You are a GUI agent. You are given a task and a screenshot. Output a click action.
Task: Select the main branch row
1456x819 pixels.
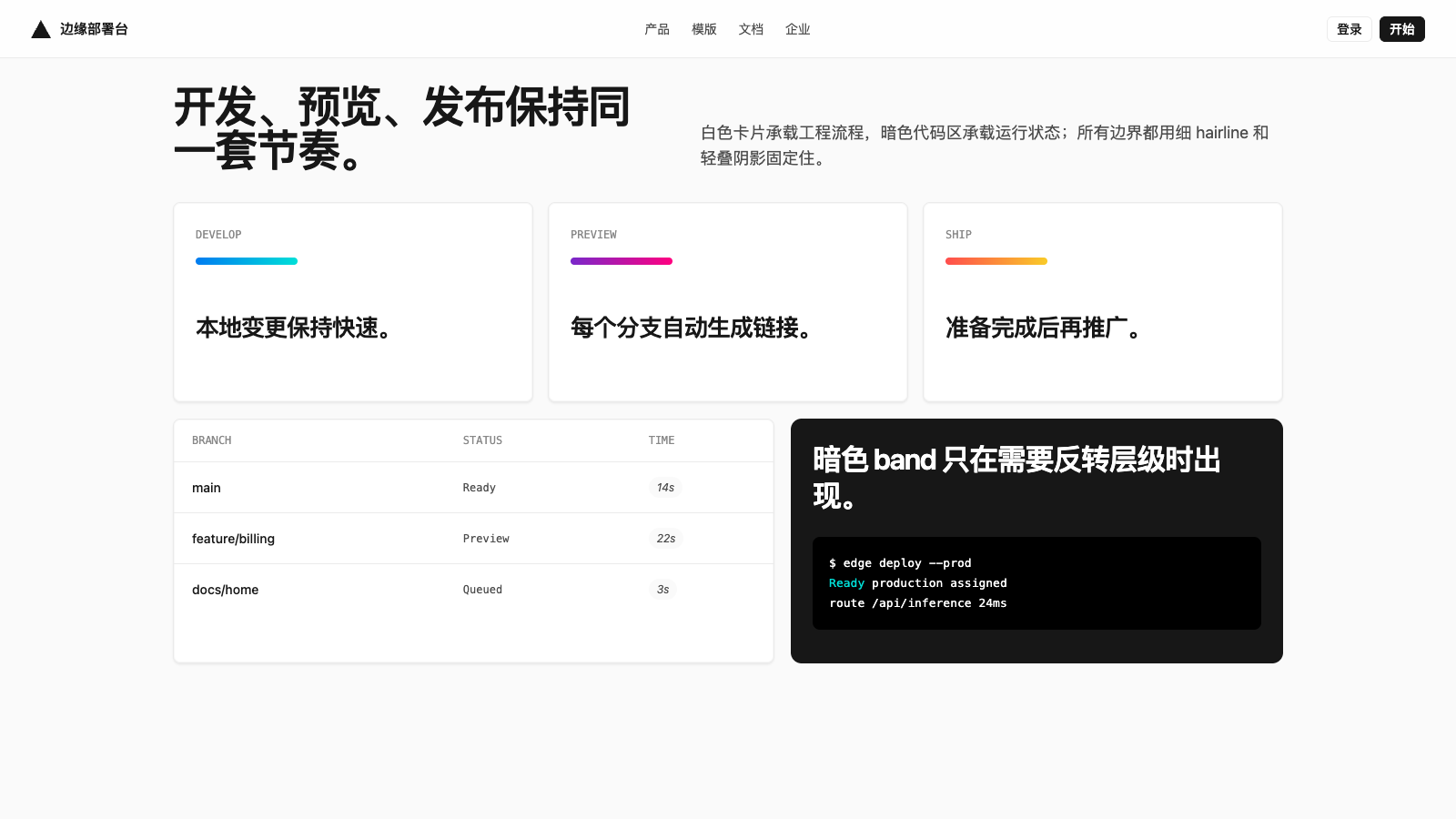click(473, 488)
